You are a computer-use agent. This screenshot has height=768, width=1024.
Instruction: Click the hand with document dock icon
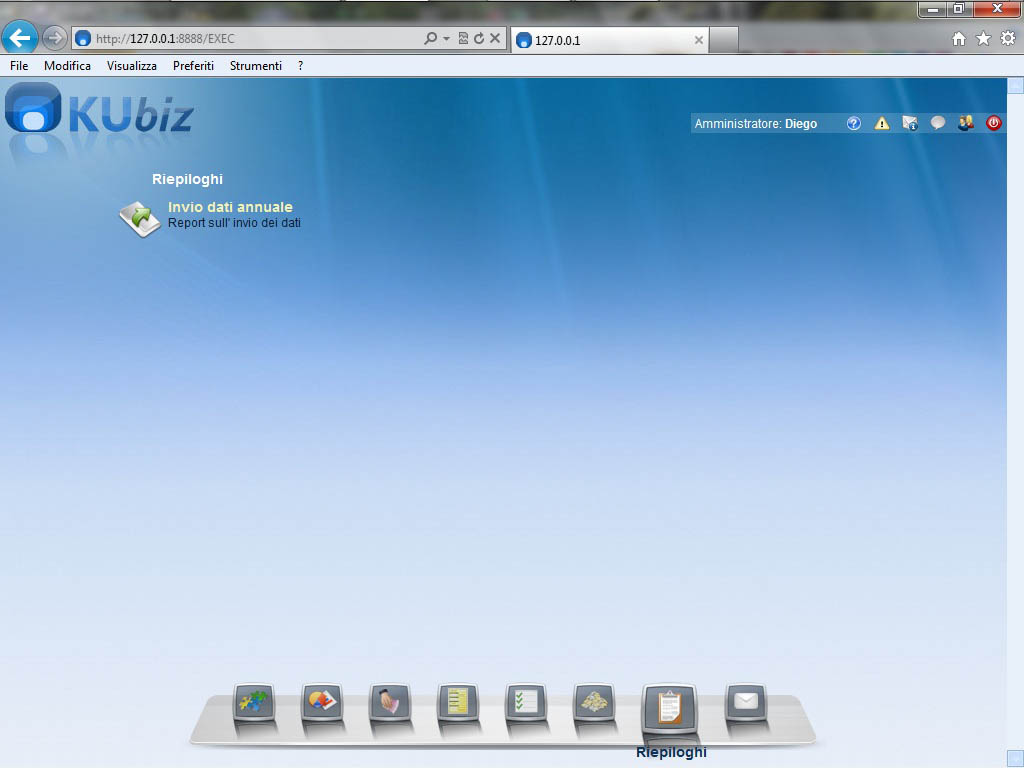point(390,702)
